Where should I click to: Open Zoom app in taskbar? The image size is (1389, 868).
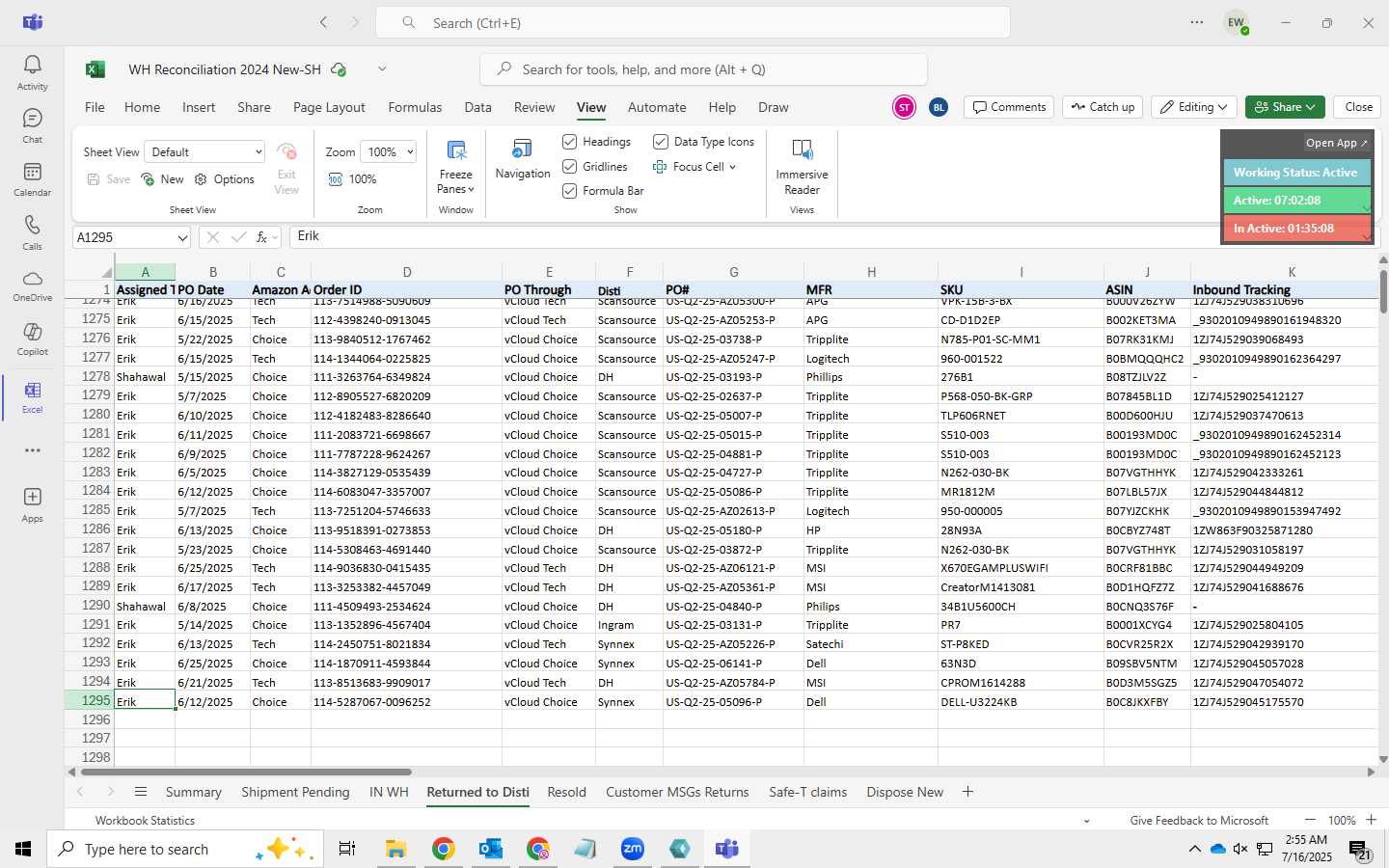633,849
